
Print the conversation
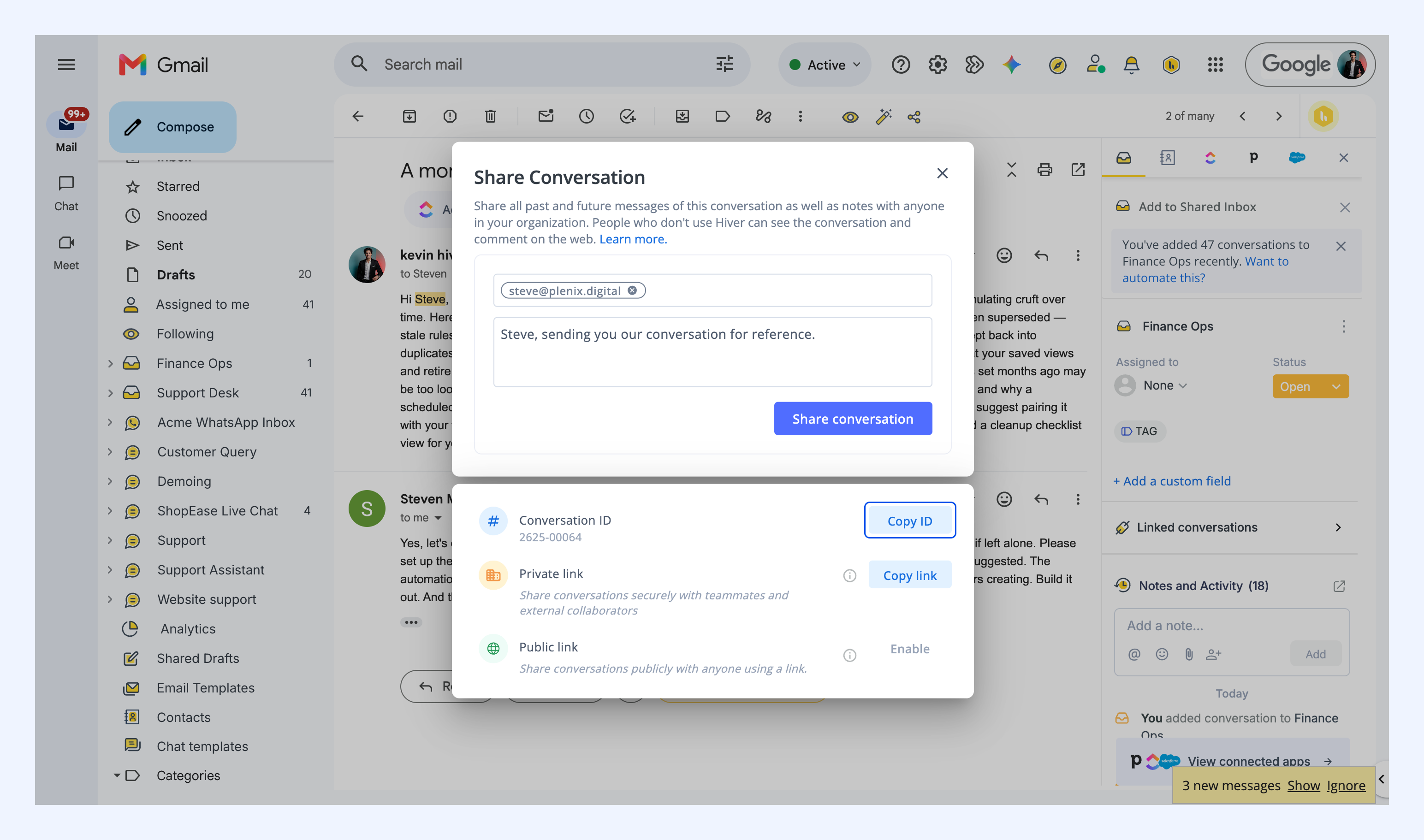[x=1044, y=170]
